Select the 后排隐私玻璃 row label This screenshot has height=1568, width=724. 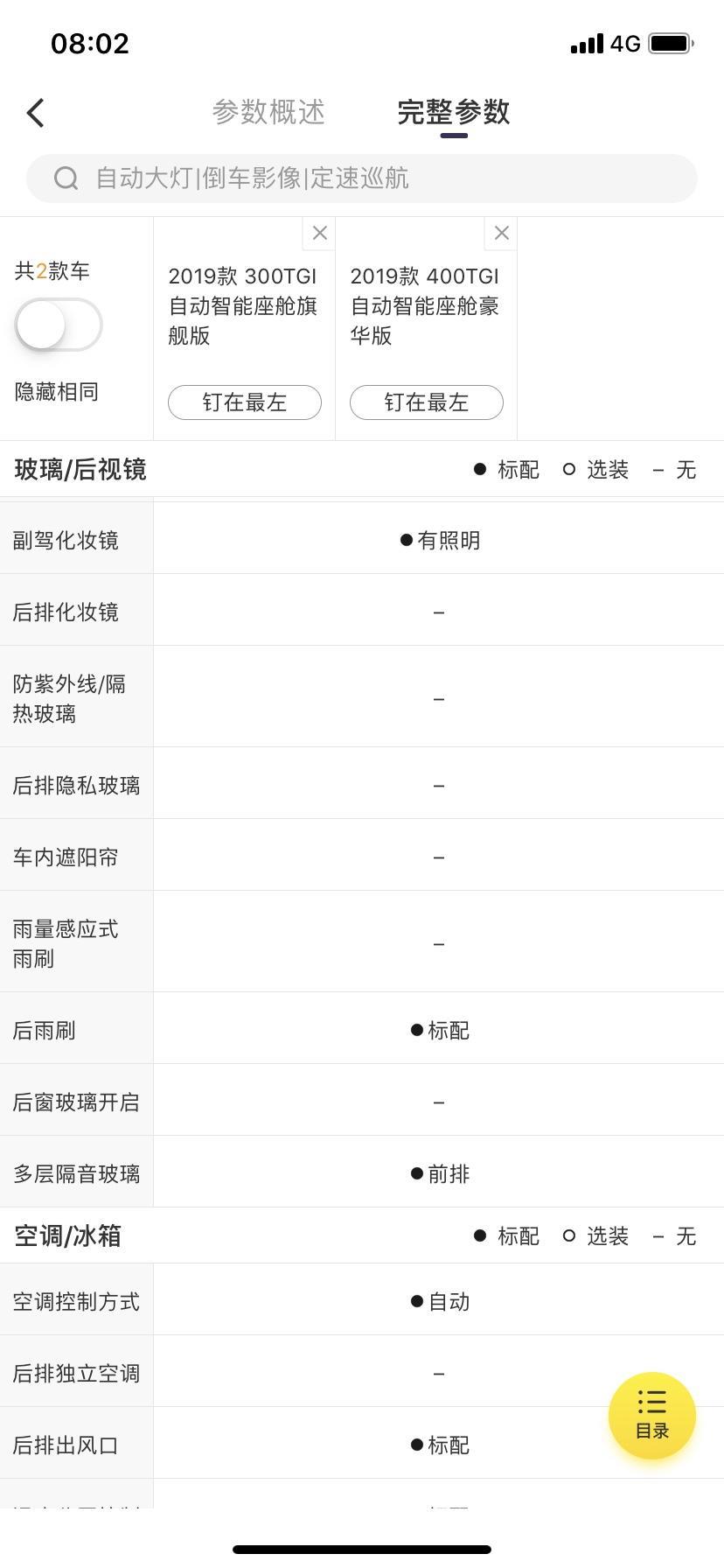pos(76,786)
